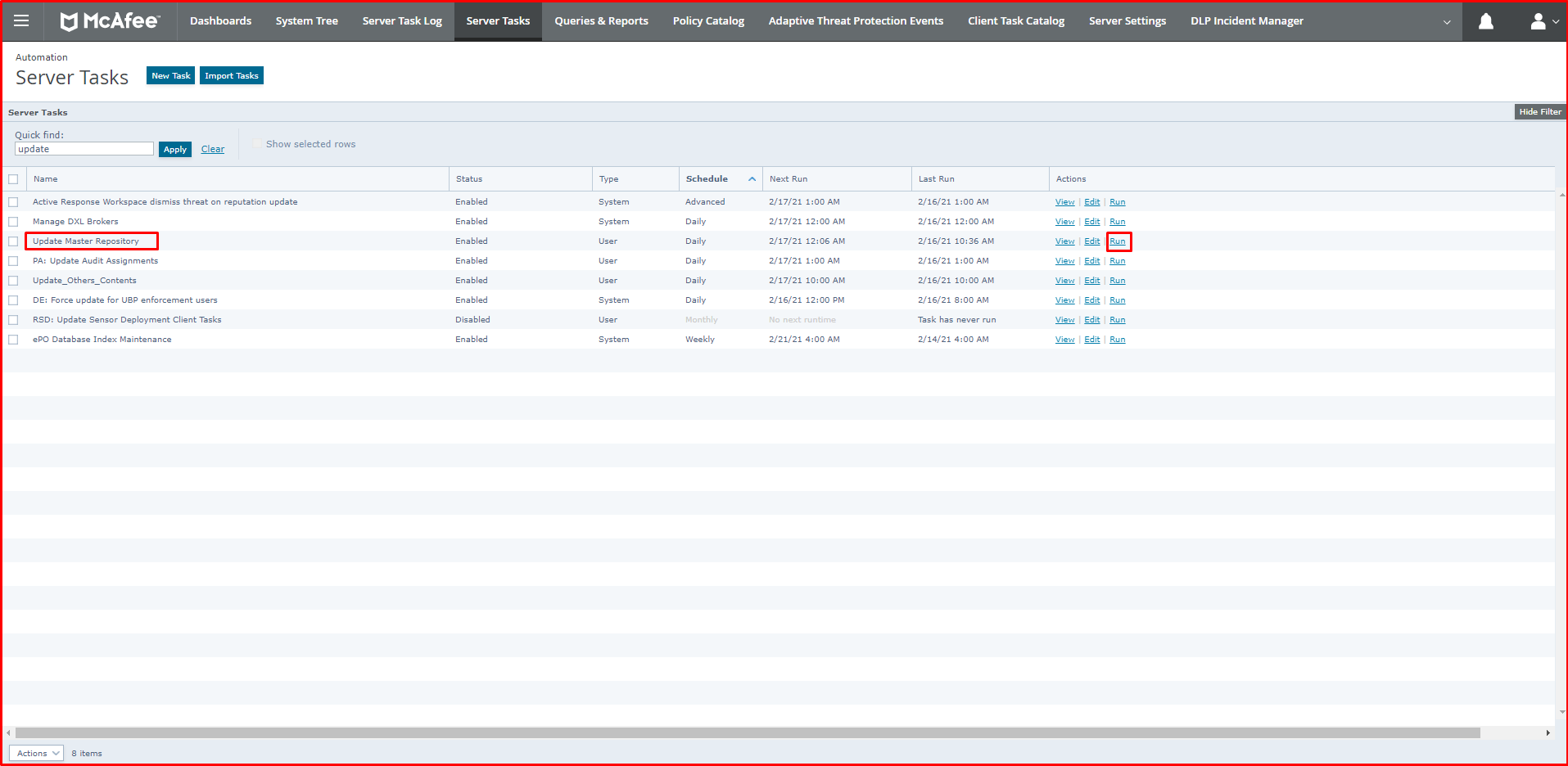The image size is (1568, 766).
Task: Focus the Quick find input field
Action: tap(84, 149)
